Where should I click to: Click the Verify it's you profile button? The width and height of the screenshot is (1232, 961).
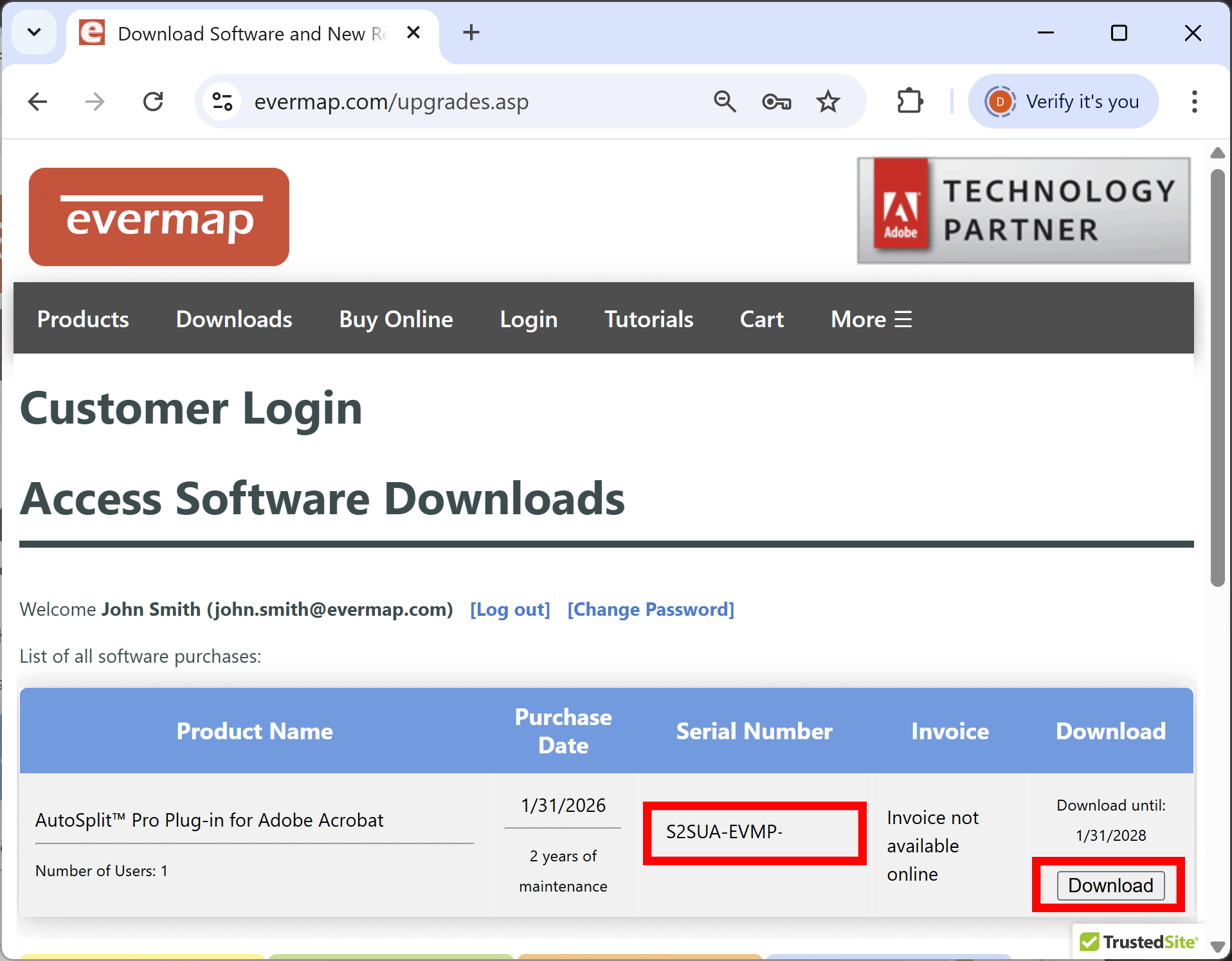point(1064,102)
